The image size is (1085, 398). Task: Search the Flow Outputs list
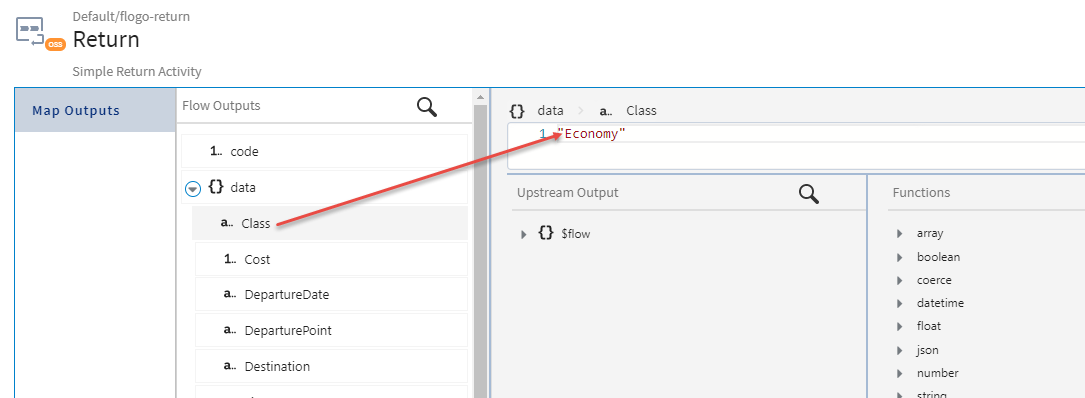coord(427,107)
